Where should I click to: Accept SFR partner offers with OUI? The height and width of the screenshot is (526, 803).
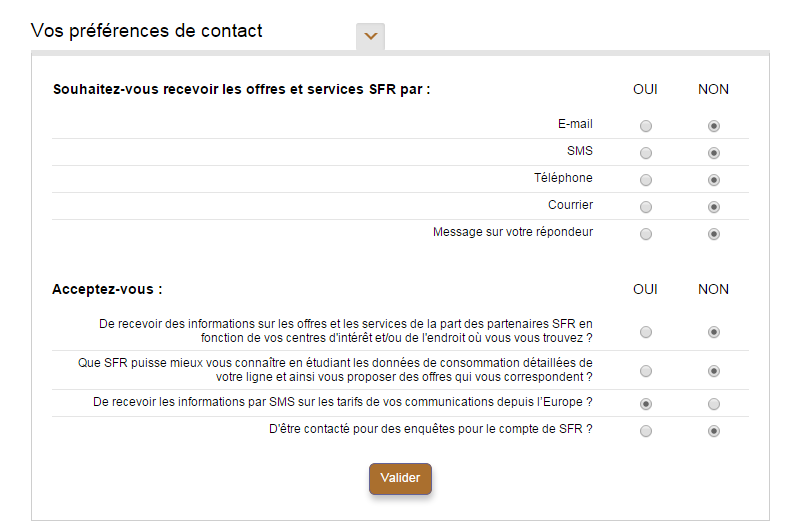point(646,332)
